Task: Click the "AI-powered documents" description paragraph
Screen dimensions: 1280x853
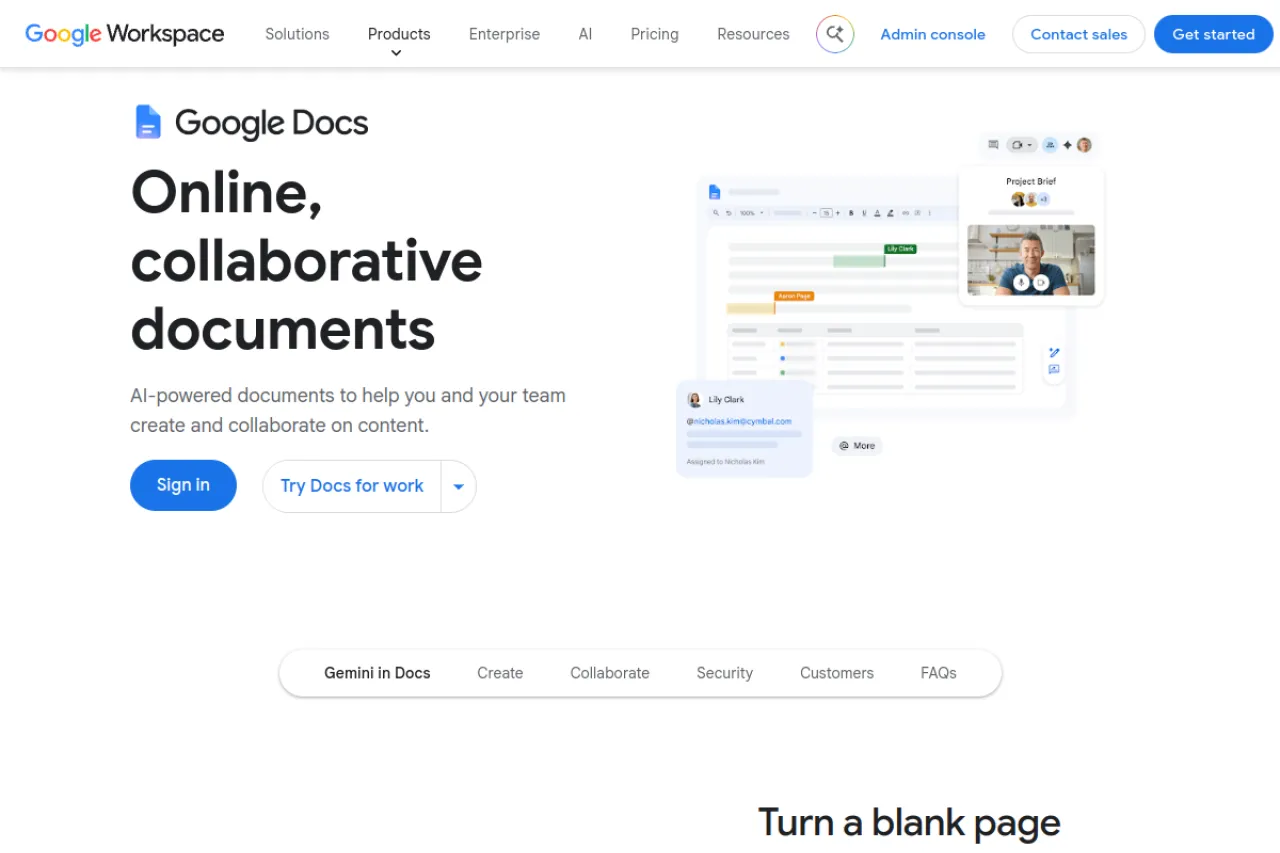Action: [348, 410]
